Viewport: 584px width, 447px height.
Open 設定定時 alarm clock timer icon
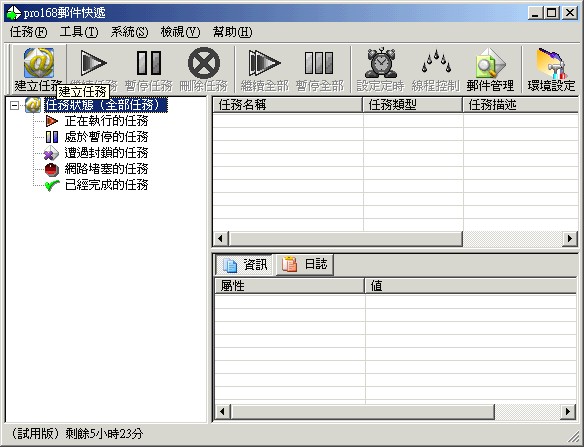pos(381,63)
